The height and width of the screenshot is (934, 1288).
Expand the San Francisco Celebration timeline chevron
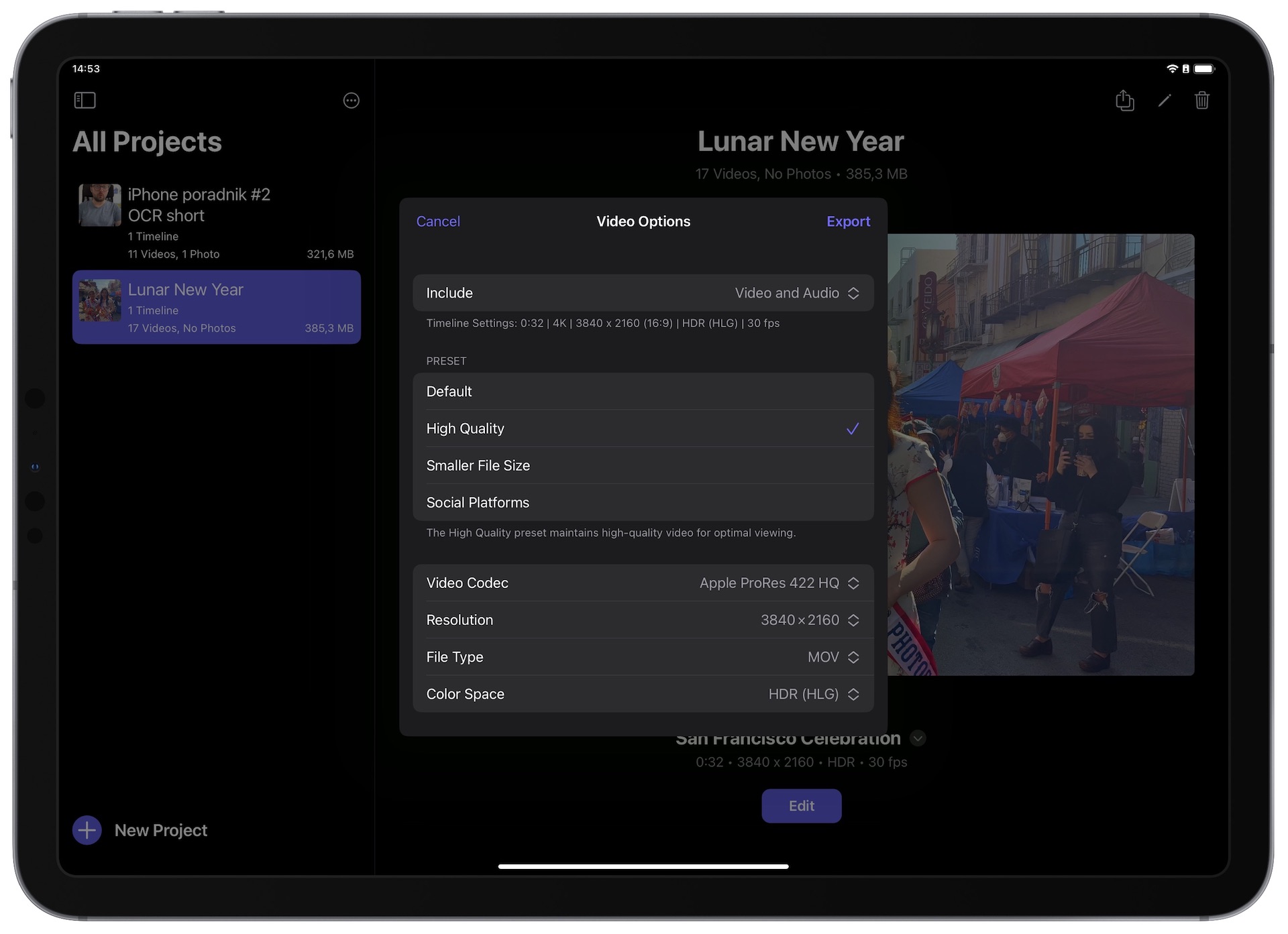point(918,738)
